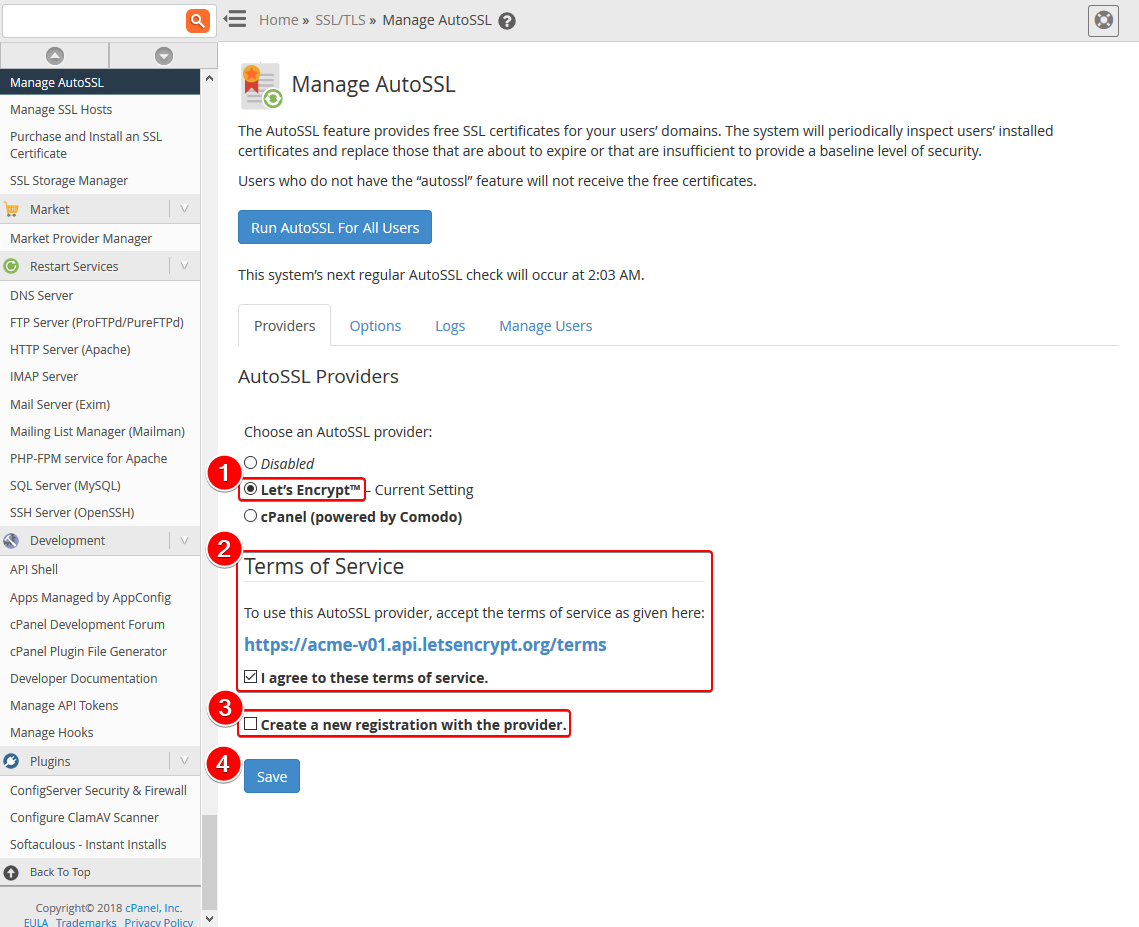
Task: Click the Manage AutoSSL certificate header icon
Action: coord(261,86)
